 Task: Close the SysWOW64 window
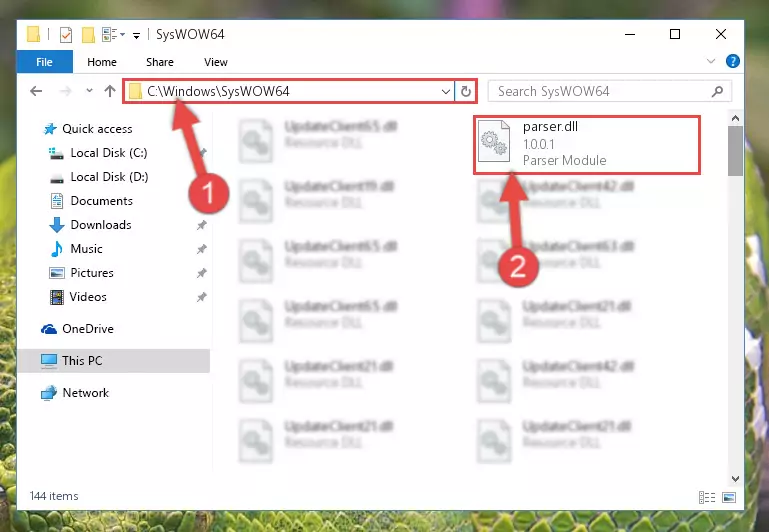tap(721, 34)
